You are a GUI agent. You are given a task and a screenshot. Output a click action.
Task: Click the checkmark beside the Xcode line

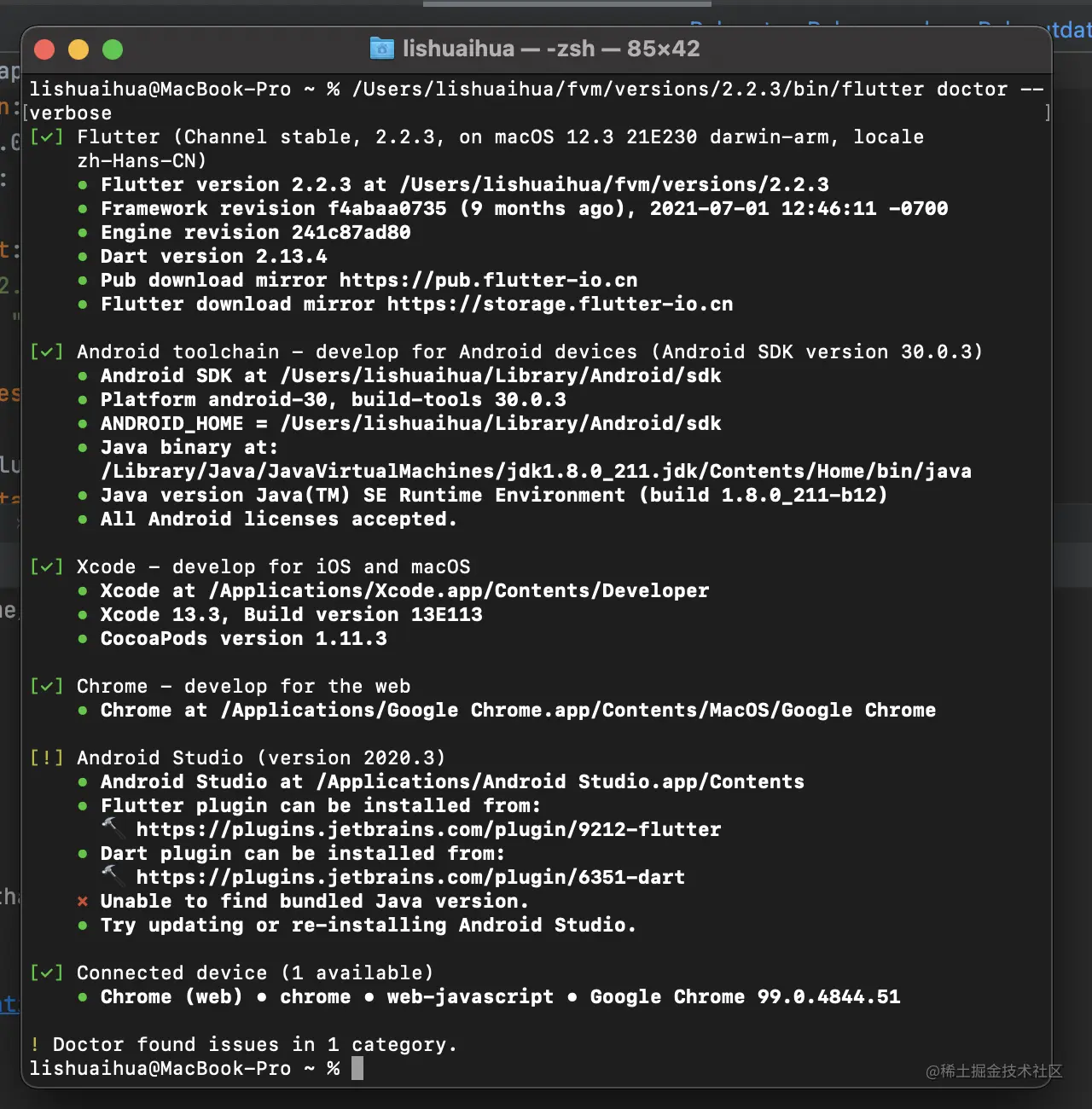pos(46,567)
